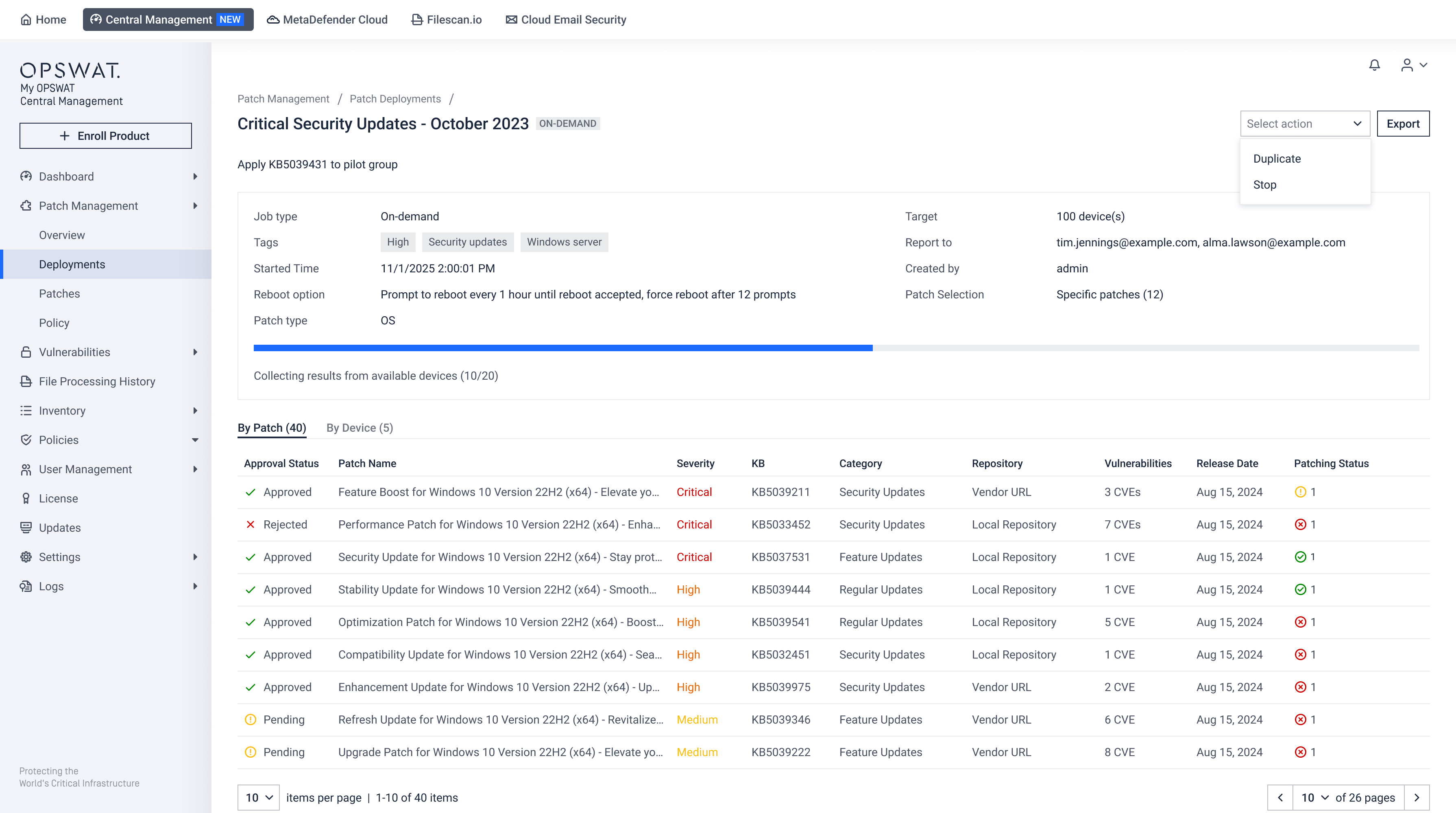
Task: Click the deployment progress bar
Action: tap(836, 348)
